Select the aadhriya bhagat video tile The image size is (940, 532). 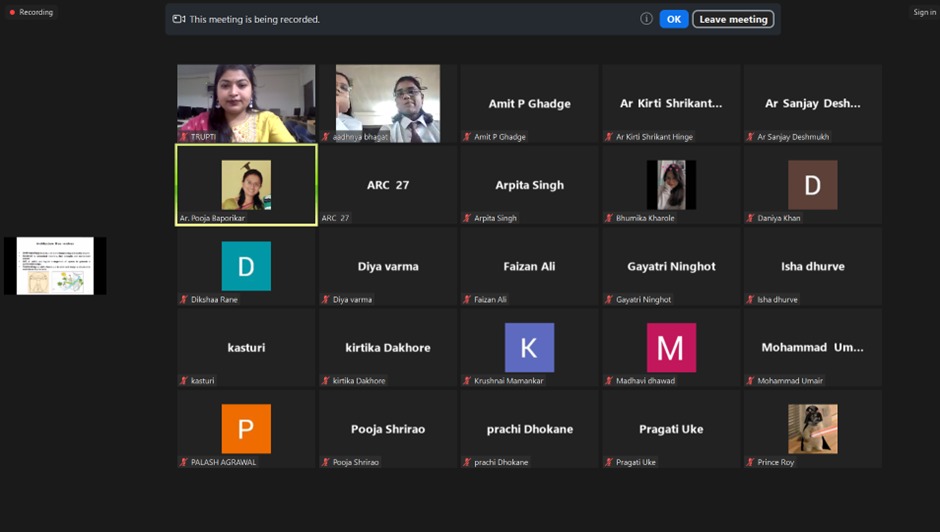pos(388,103)
